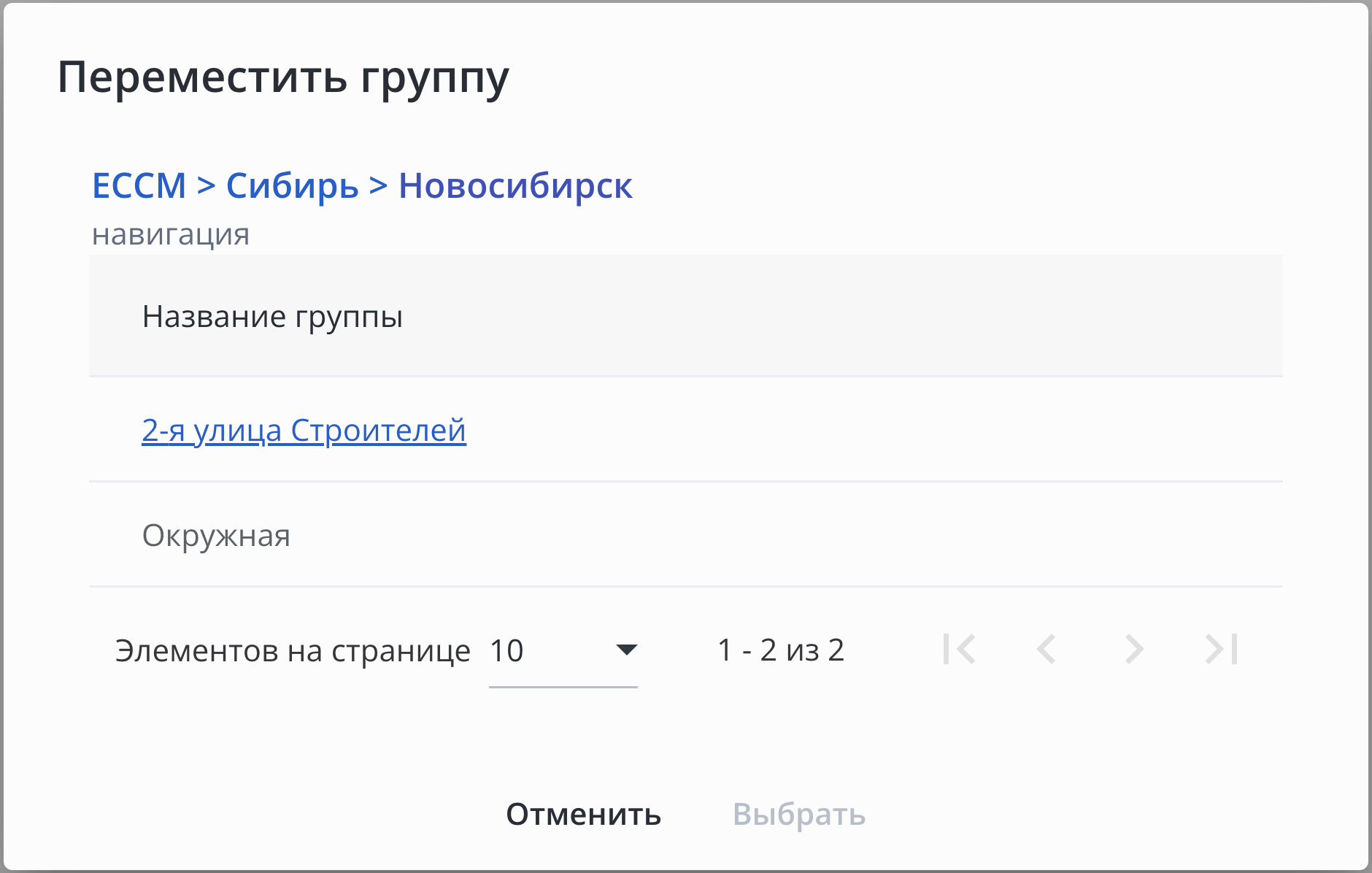Go to first page of groups
1372x873 pixels.
[x=959, y=649]
